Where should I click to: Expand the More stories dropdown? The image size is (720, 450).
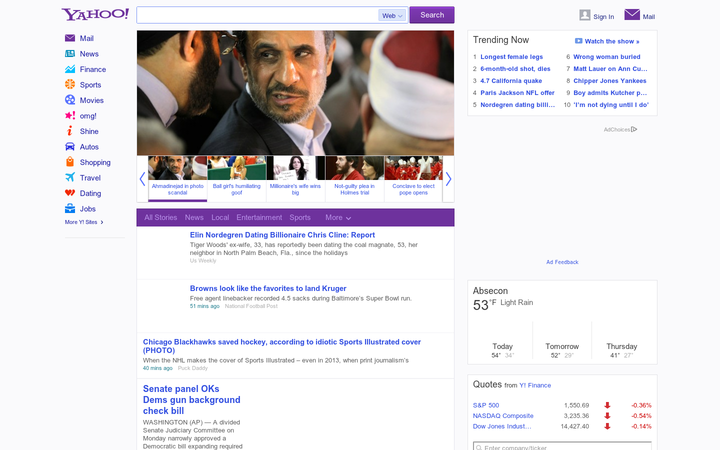click(x=338, y=218)
